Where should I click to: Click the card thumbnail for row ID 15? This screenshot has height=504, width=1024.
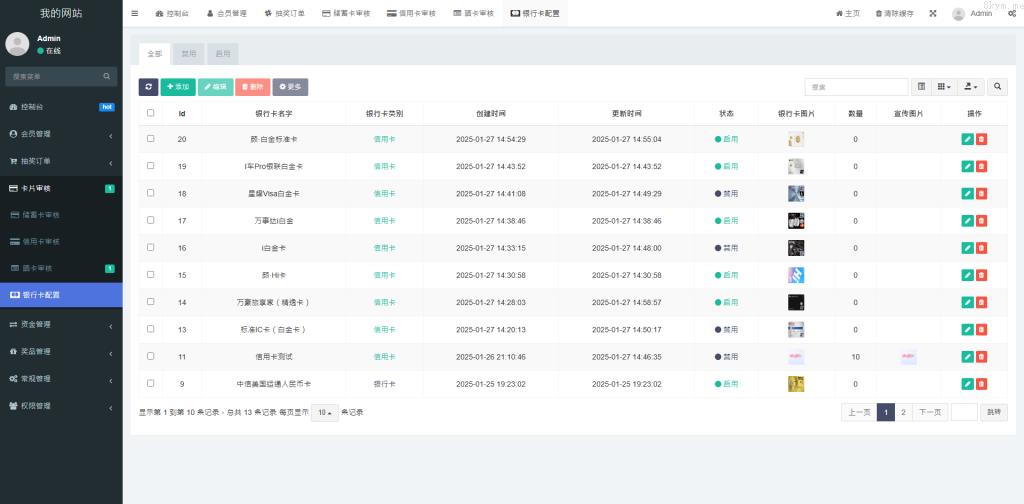click(796, 275)
